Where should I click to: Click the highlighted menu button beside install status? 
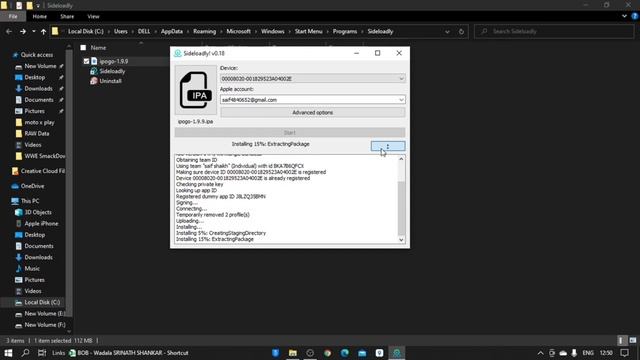[x=388, y=146]
